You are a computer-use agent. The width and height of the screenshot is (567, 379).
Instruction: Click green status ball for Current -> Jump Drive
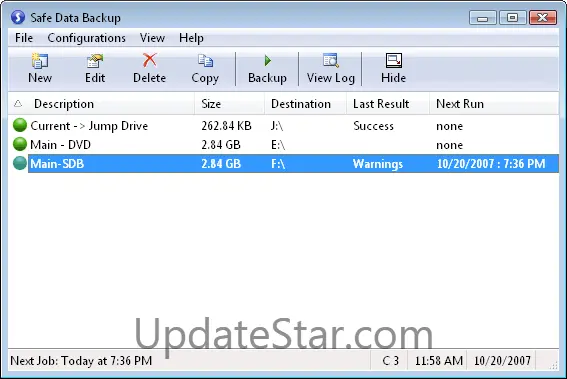20,125
